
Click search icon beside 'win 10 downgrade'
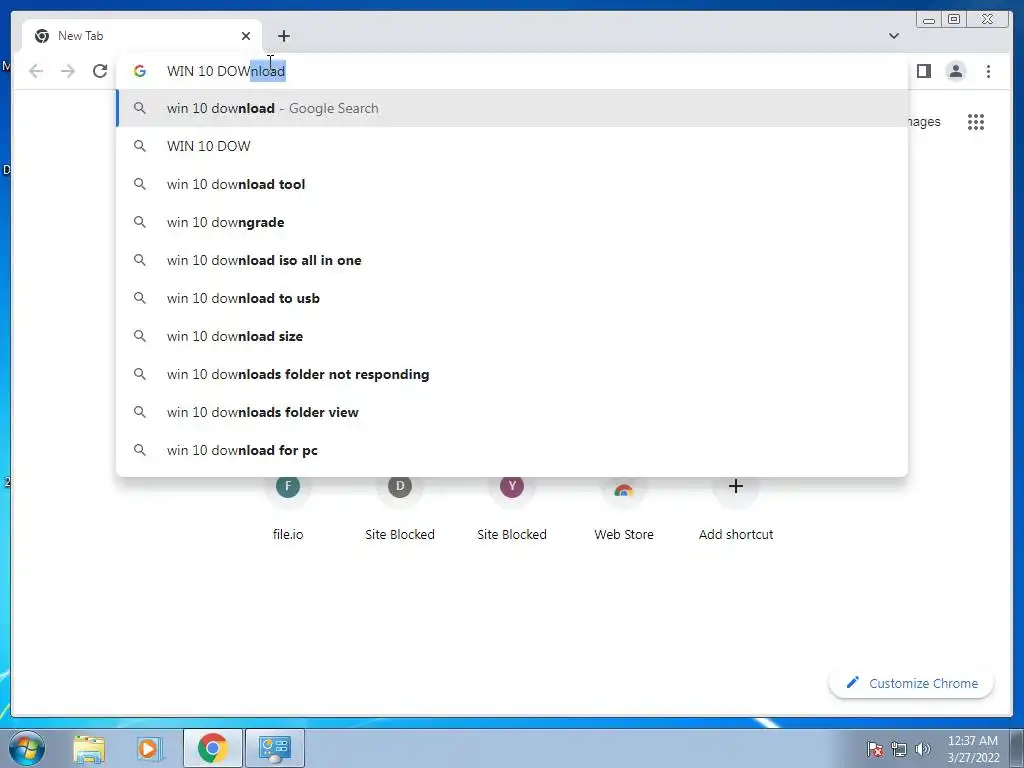(140, 222)
